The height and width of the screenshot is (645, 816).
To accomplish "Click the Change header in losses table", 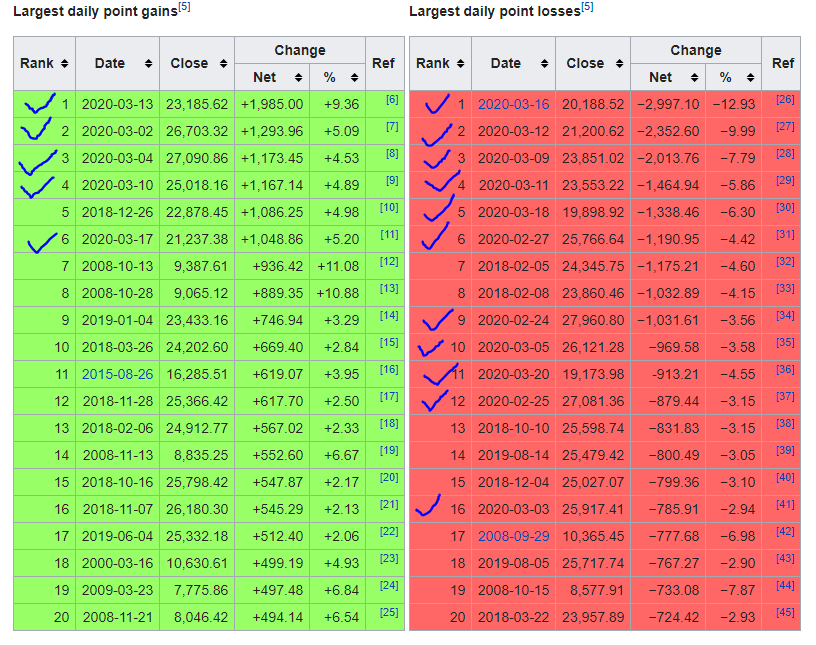I will (x=696, y=50).
